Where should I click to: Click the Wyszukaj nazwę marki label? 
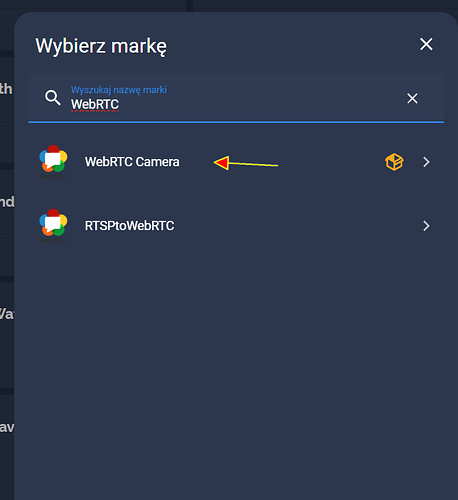click(119, 90)
